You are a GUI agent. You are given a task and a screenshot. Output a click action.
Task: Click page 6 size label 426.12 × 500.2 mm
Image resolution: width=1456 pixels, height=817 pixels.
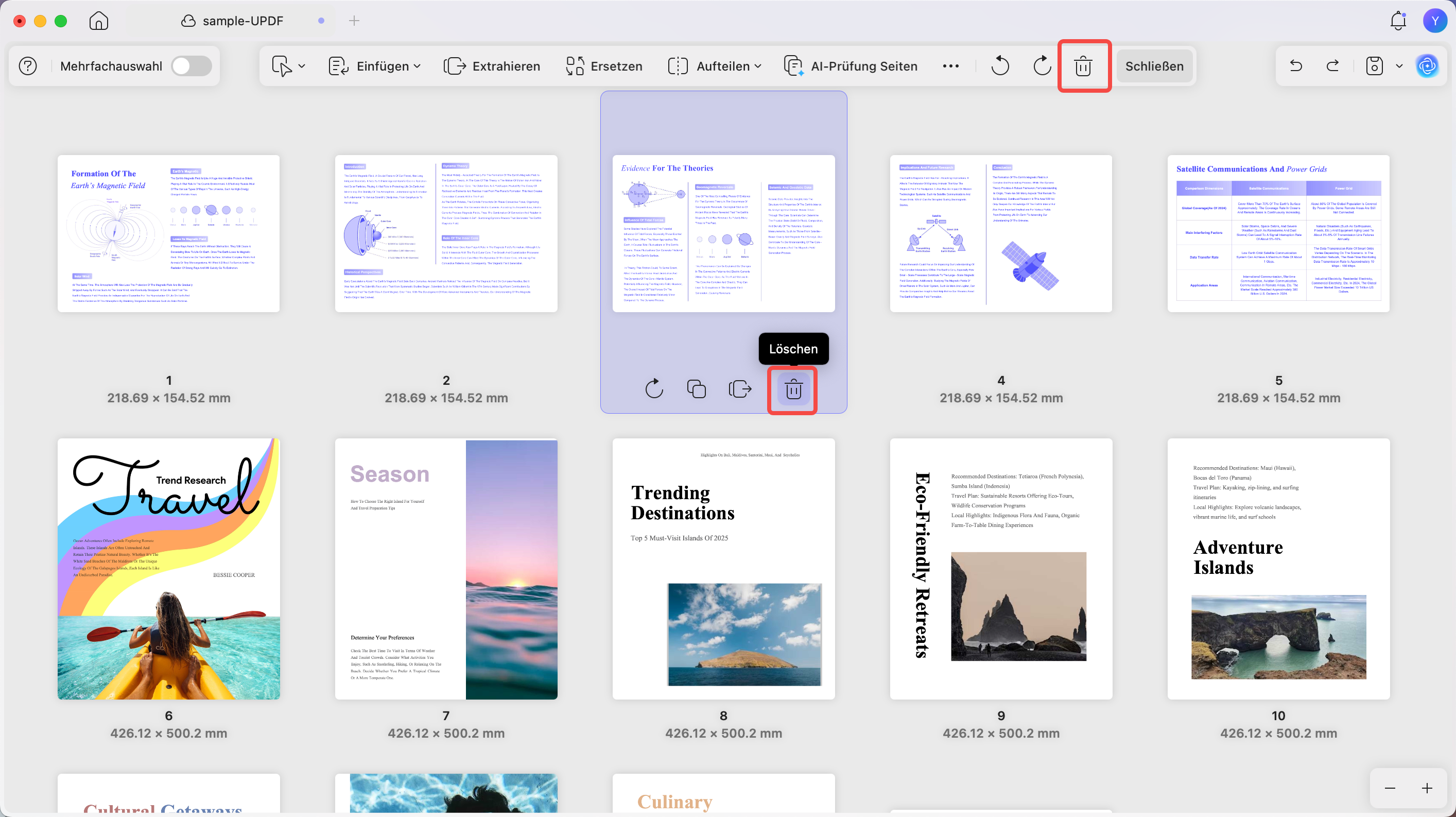[x=168, y=734]
